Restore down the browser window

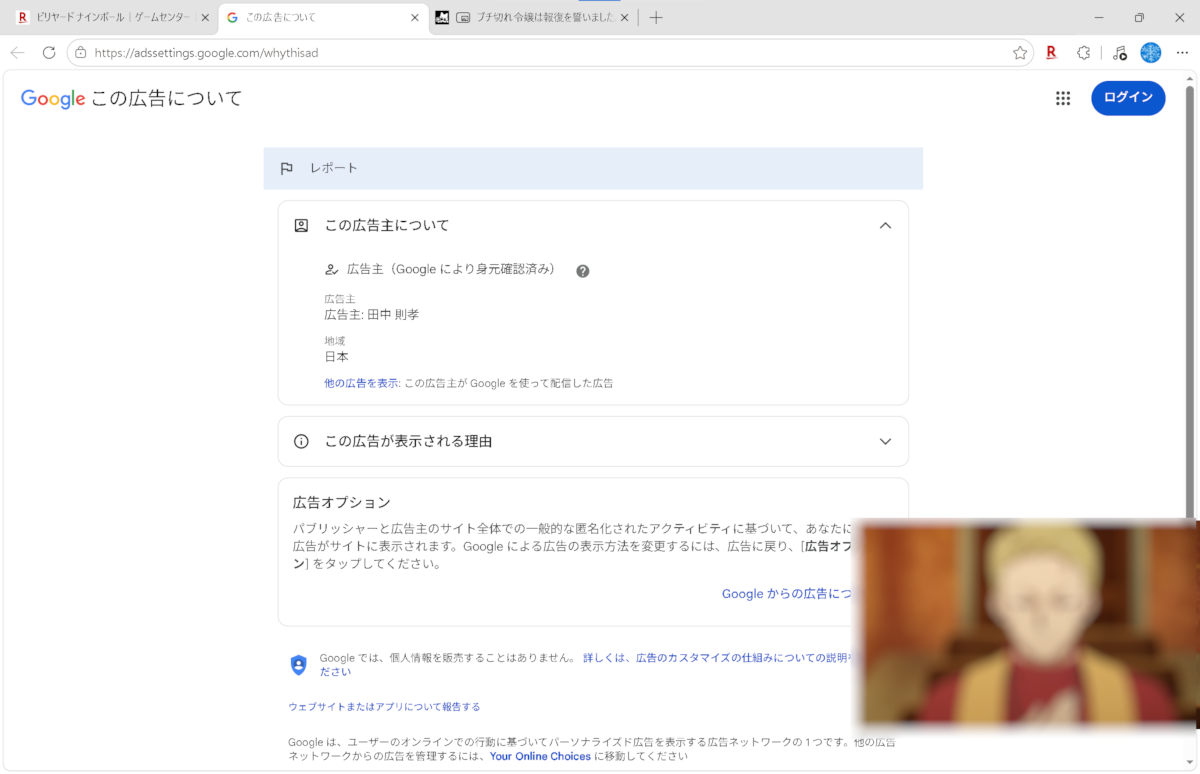[x=1139, y=18]
